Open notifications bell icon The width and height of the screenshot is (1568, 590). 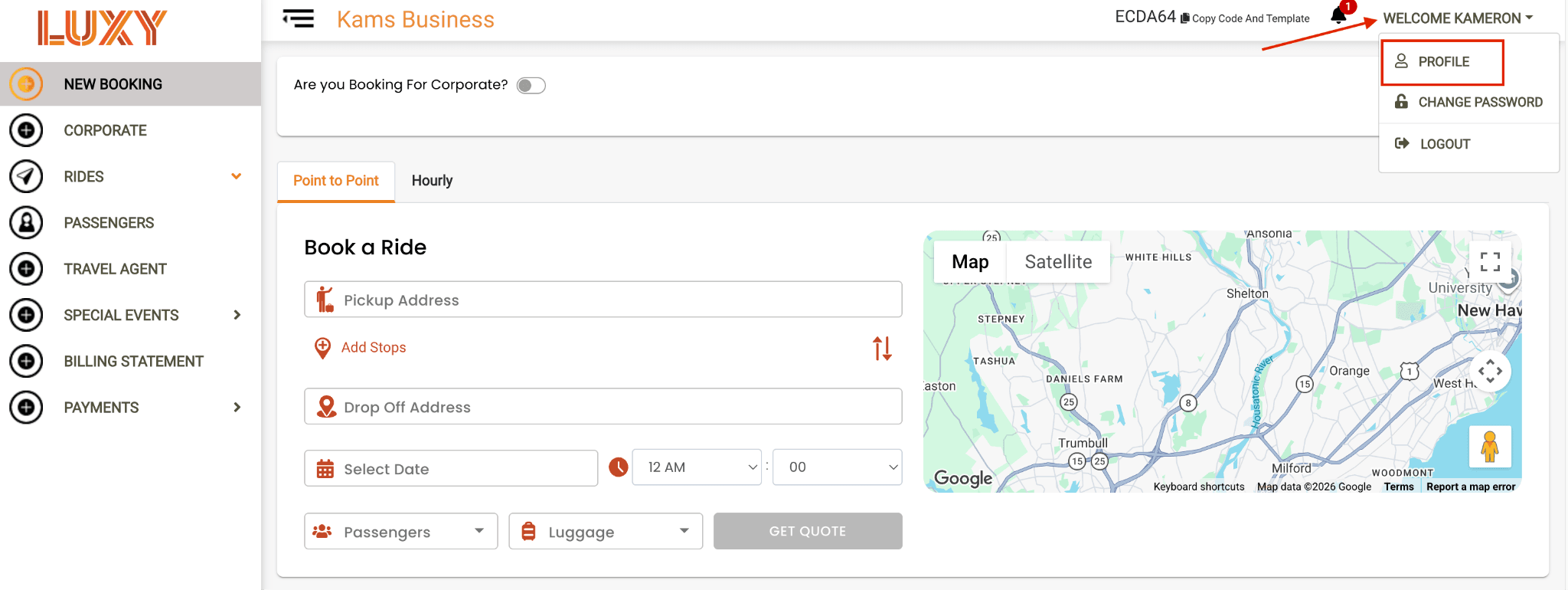pyautogui.click(x=1338, y=15)
